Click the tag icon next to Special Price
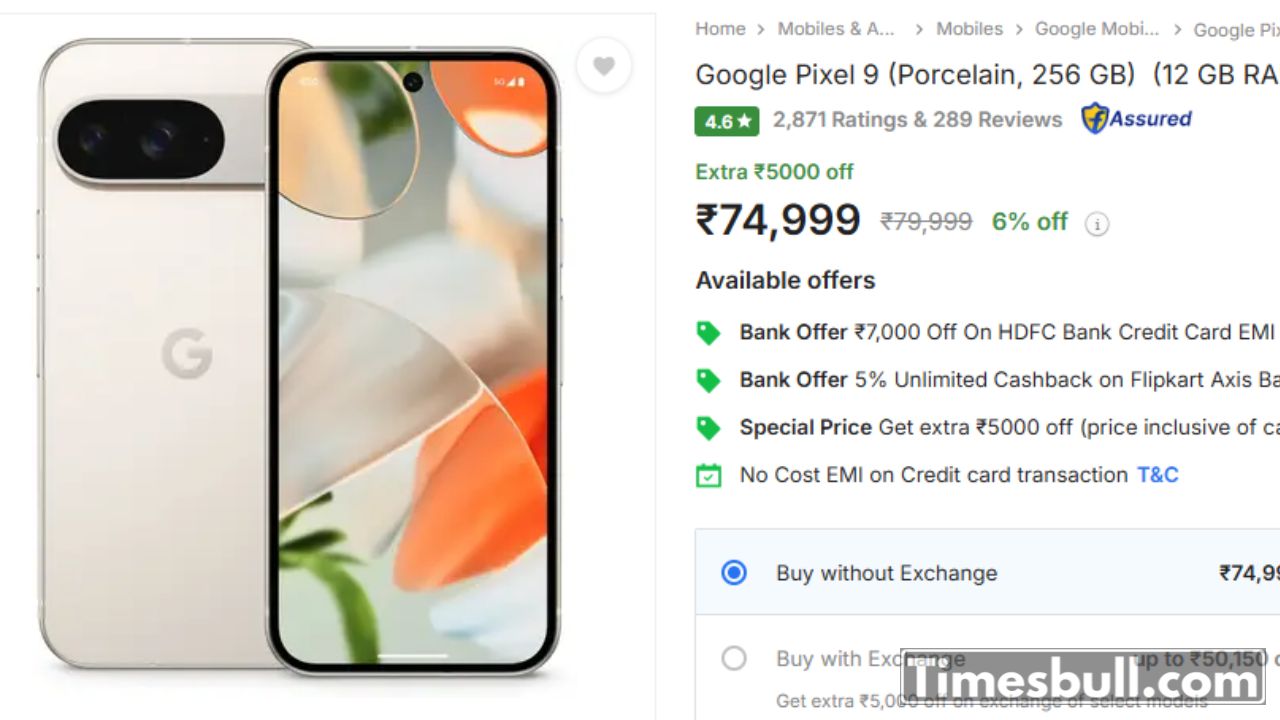 tap(708, 428)
